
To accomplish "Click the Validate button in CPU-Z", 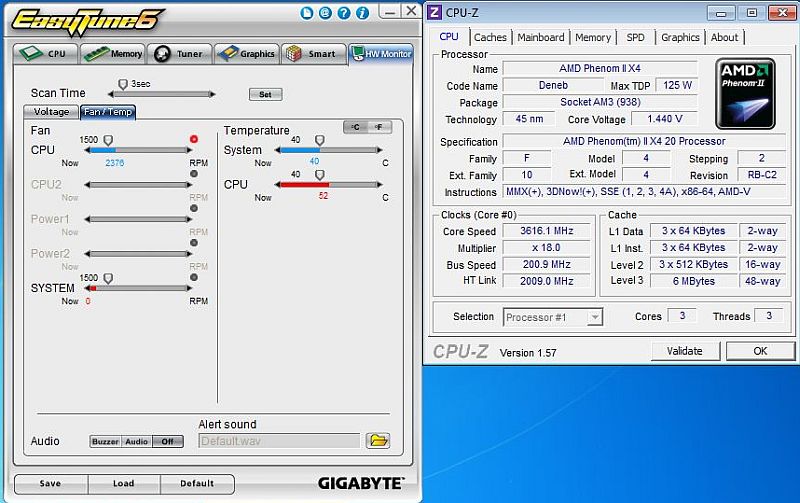I will tap(685, 351).
